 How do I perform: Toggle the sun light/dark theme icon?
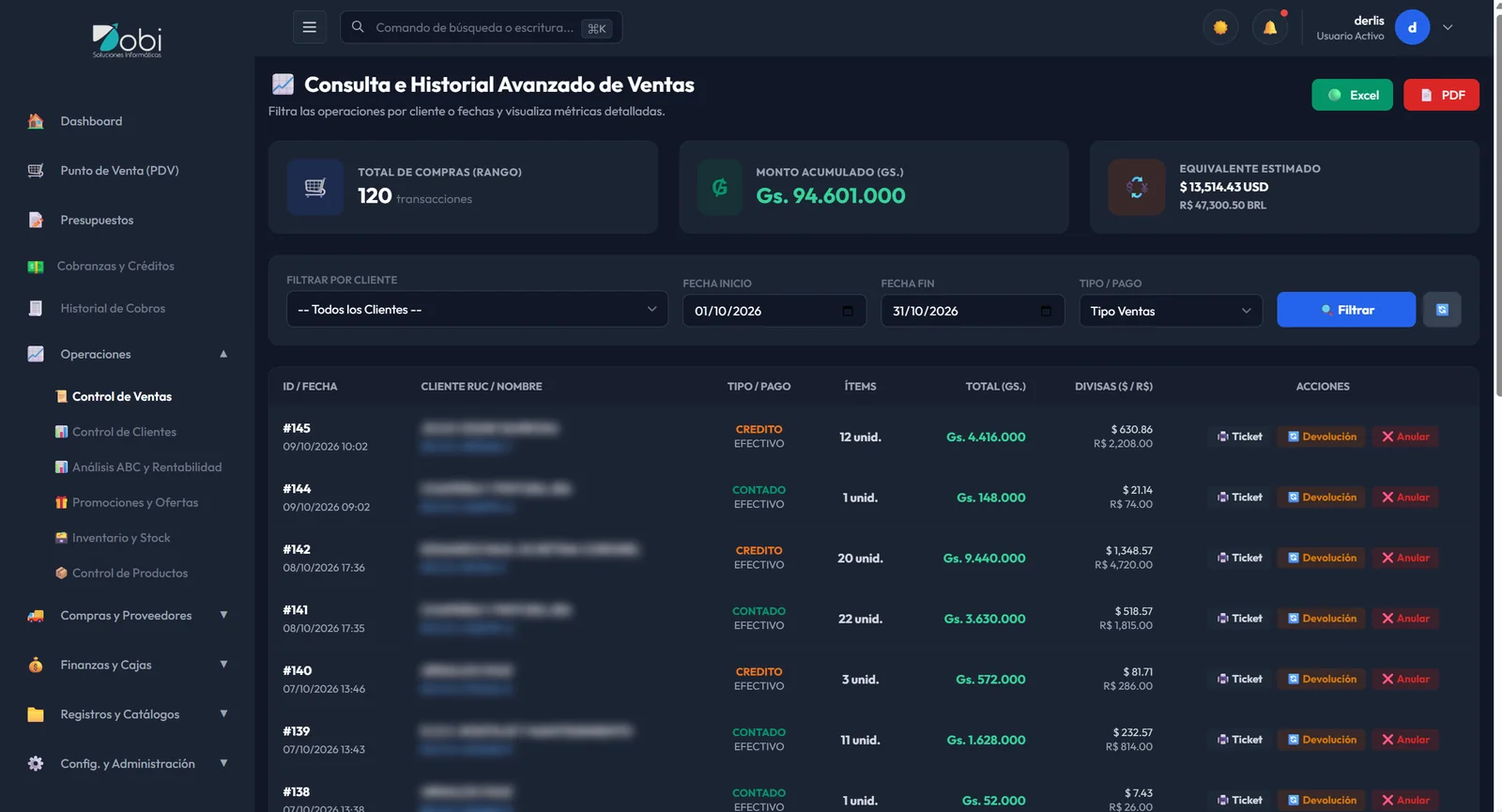pos(1220,27)
